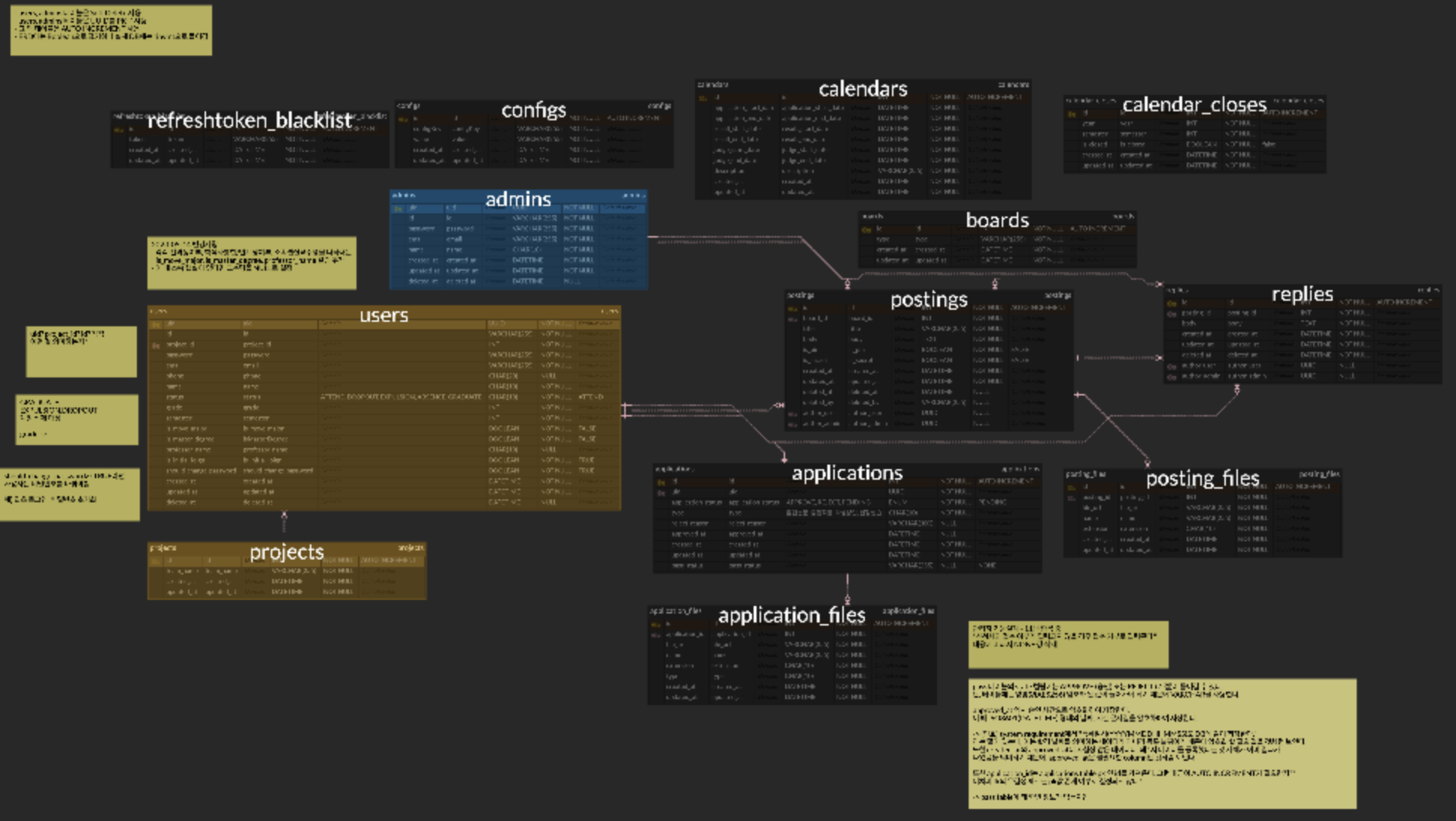This screenshot has height=821, width=1456.
Task: Click the application_files table title
Action: click(x=791, y=615)
